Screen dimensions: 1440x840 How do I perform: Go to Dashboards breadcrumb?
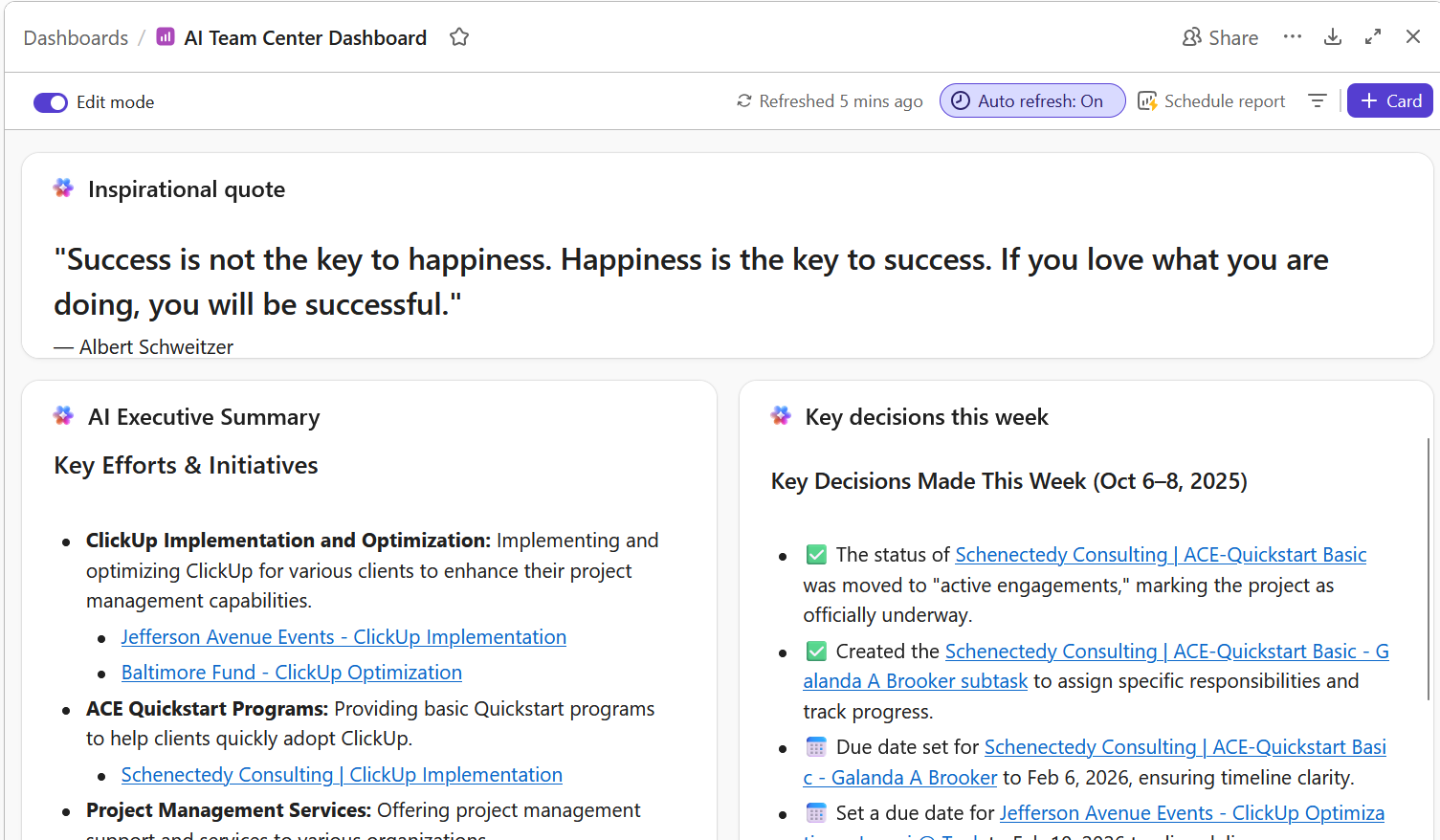tap(76, 38)
